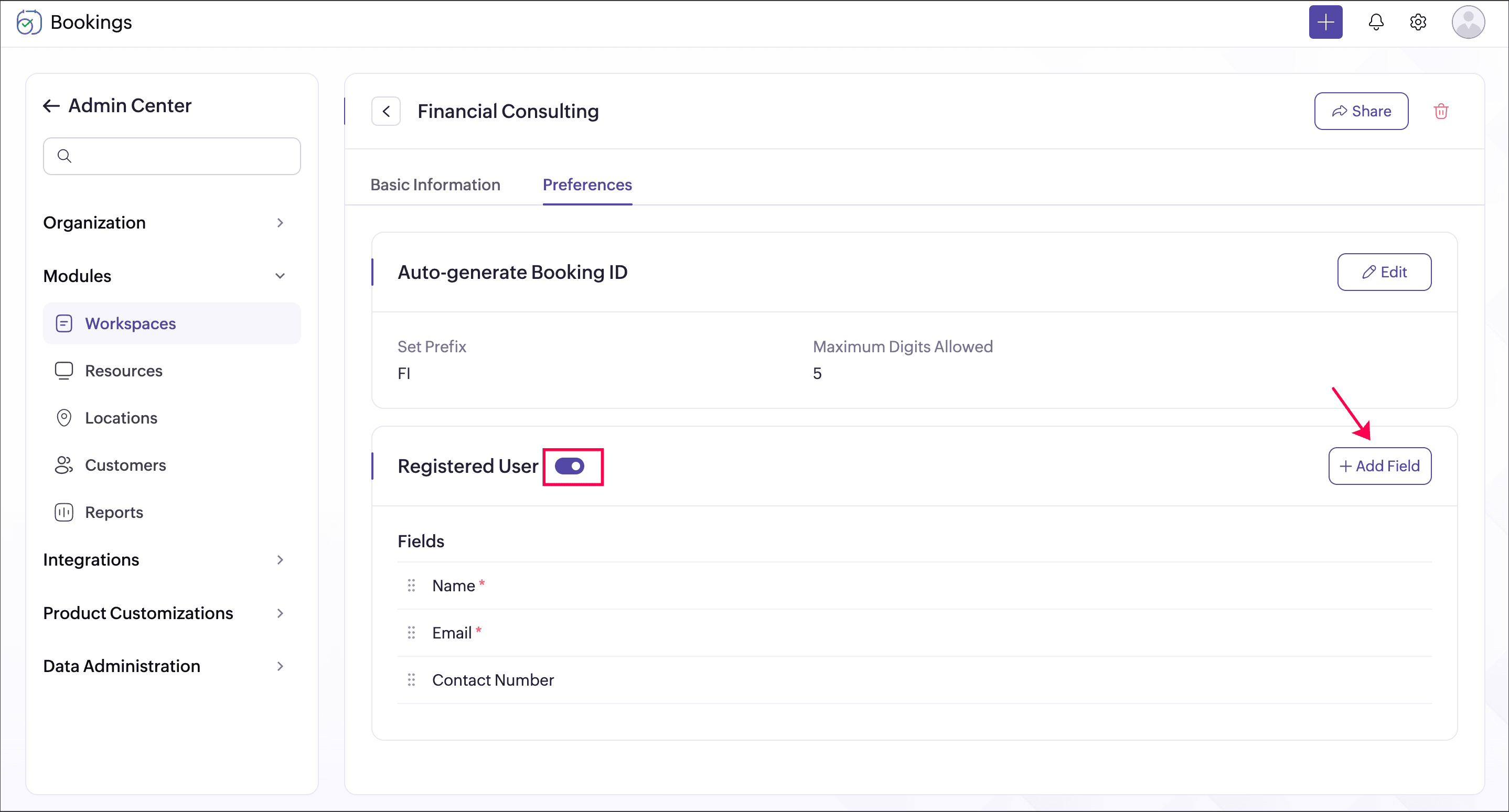Click the Admin Center search field
This screenshot has width=1509, height=812.
[172, 156]
